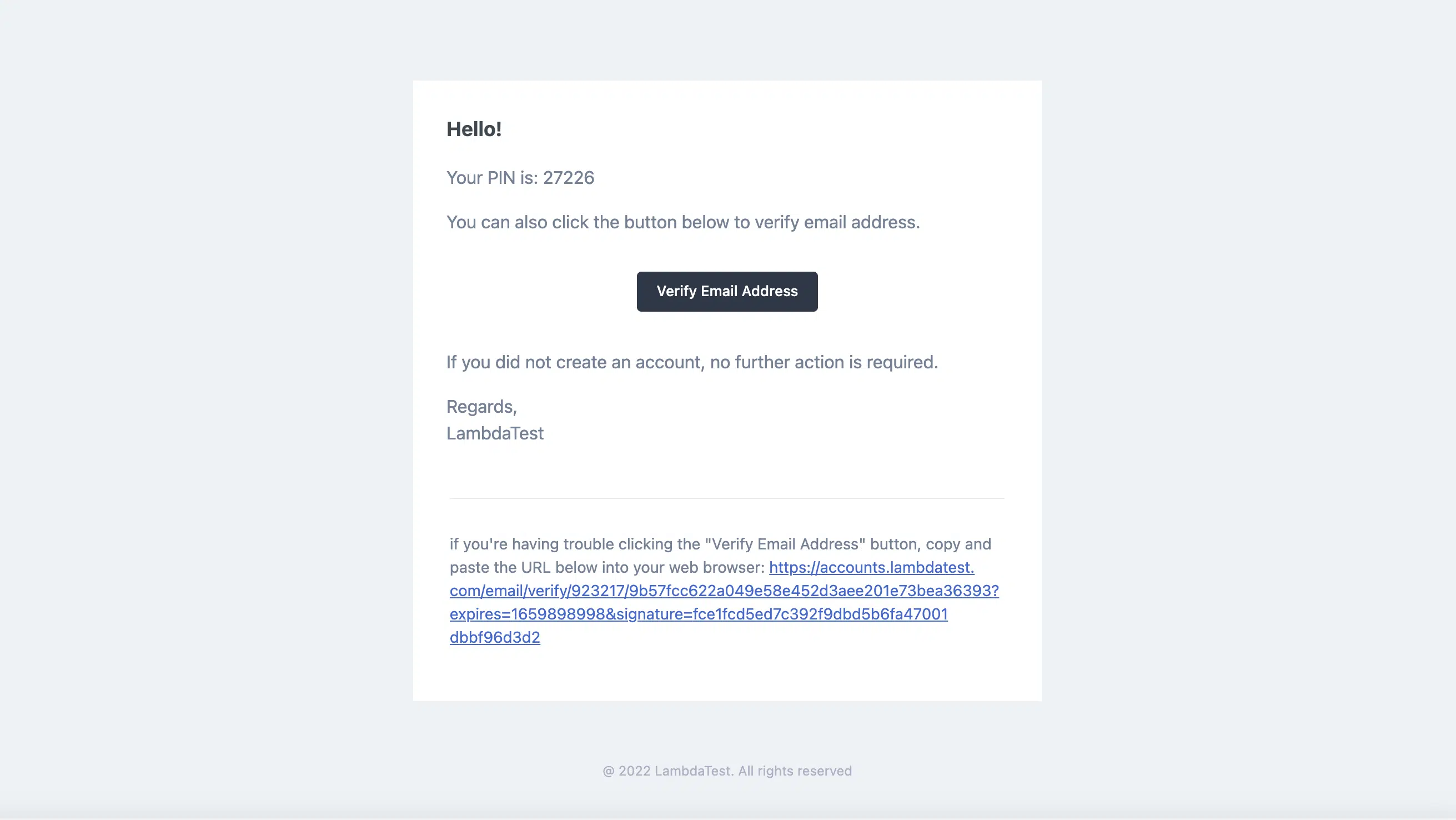
Task: Click the word 'Verify' on the dark button
Action: (676, 291)
